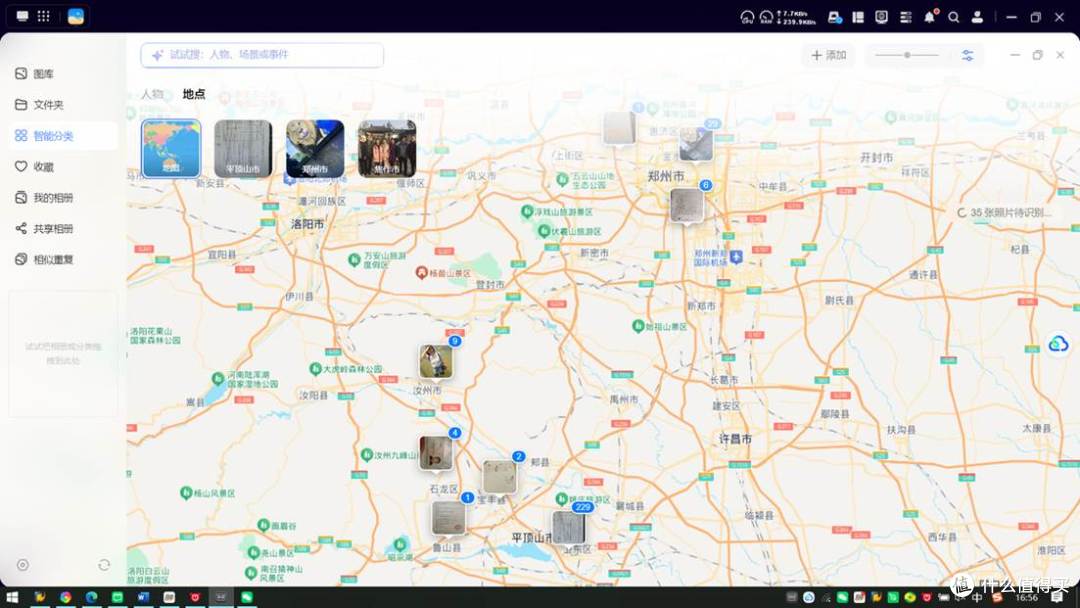This screenshot has height=608, width=1080.
Task: Click the taskbar clock showing 16:56
Action: tap(1026, 598)
